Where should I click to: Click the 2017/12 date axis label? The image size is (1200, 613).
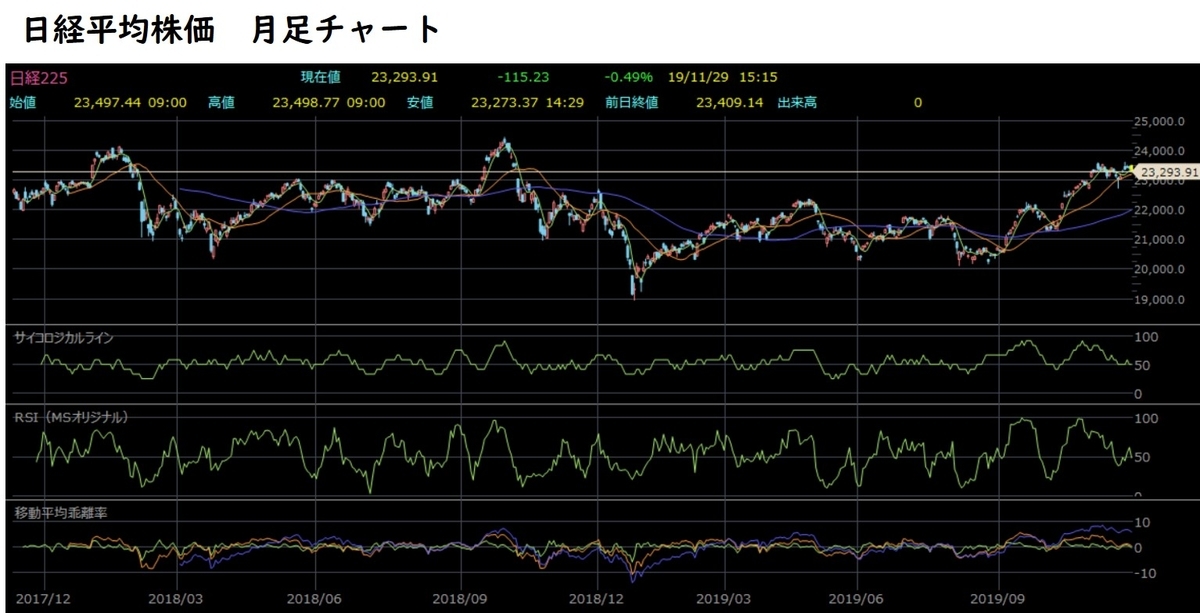(x=42, y=600)
